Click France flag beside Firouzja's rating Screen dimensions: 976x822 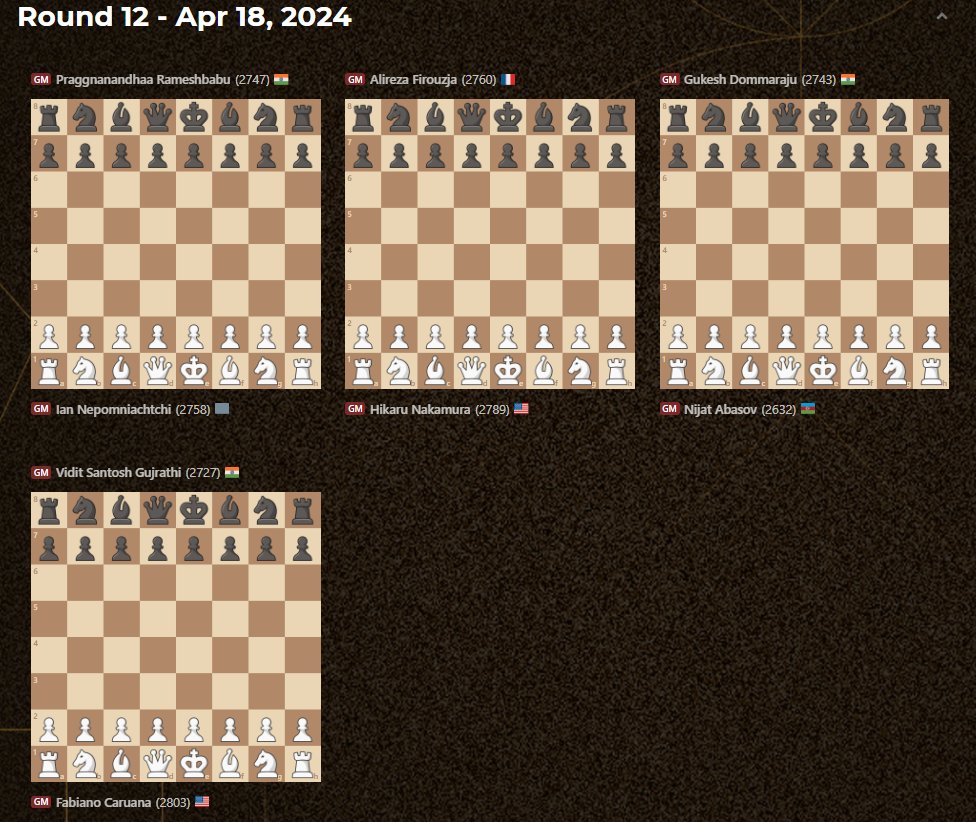[x=508, y=80]
